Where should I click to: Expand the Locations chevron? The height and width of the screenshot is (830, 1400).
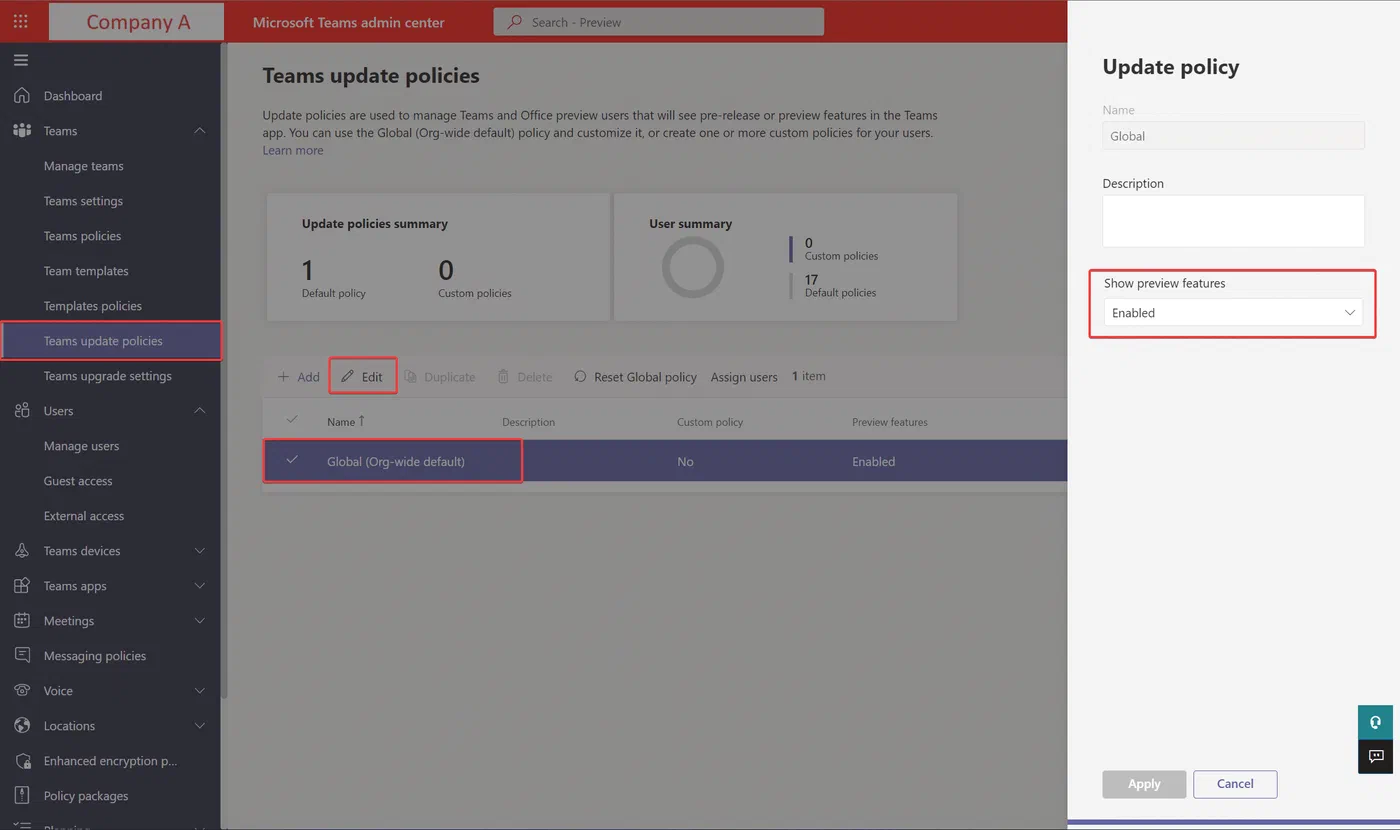click(199, 726)
